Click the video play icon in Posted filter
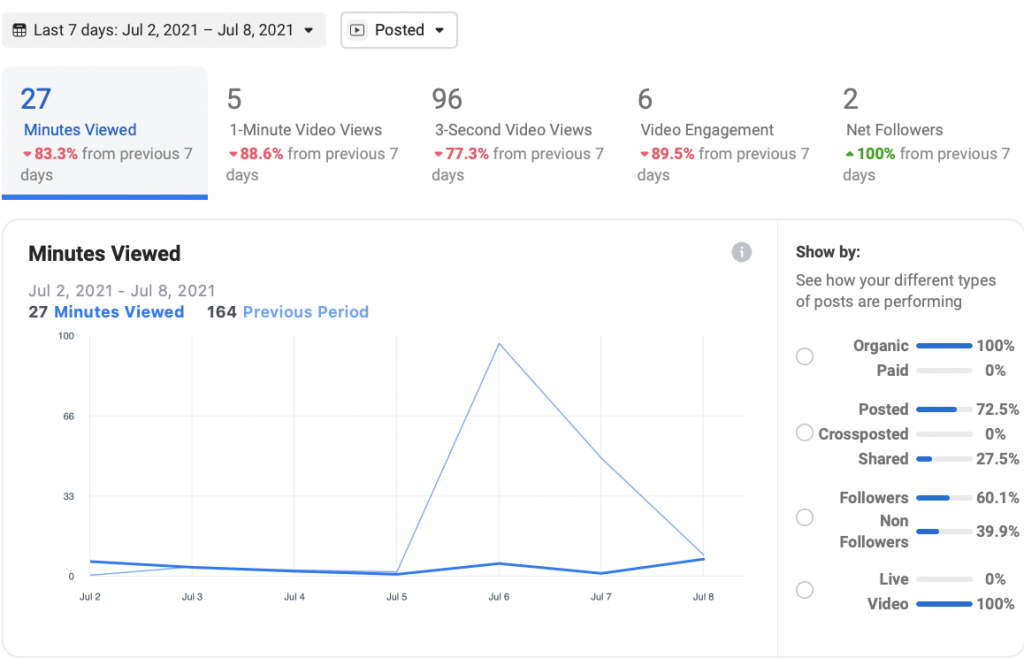Image resolution: width=1024 pixels, height=658 pixels. coord(358,30)
